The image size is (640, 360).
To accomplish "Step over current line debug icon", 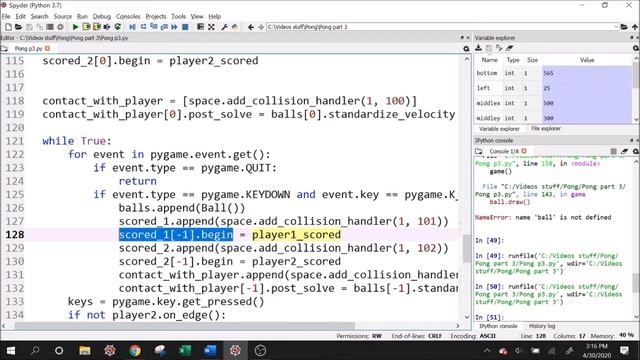I will 143,27.
